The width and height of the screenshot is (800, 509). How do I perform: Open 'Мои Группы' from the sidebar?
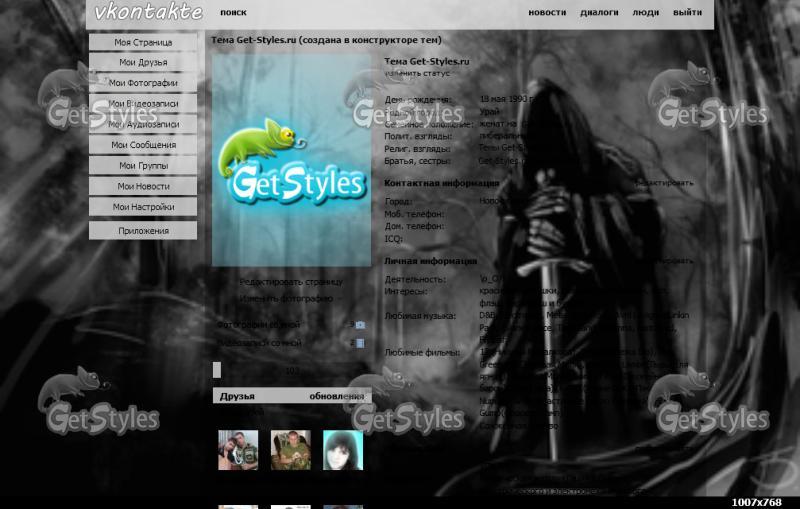coord(143,166)
